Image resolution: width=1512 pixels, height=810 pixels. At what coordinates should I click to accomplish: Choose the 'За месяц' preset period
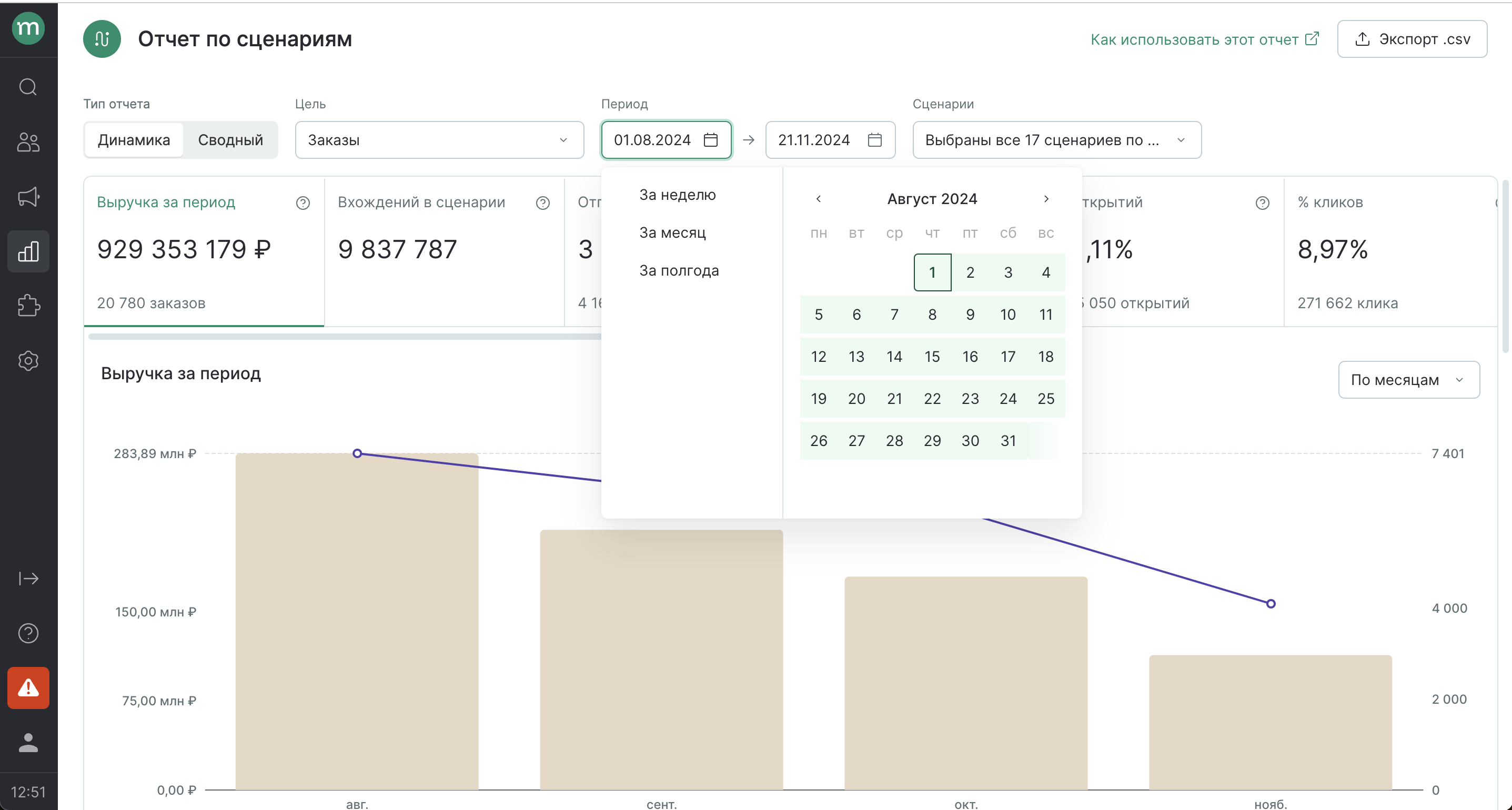[x=672, y=232]
